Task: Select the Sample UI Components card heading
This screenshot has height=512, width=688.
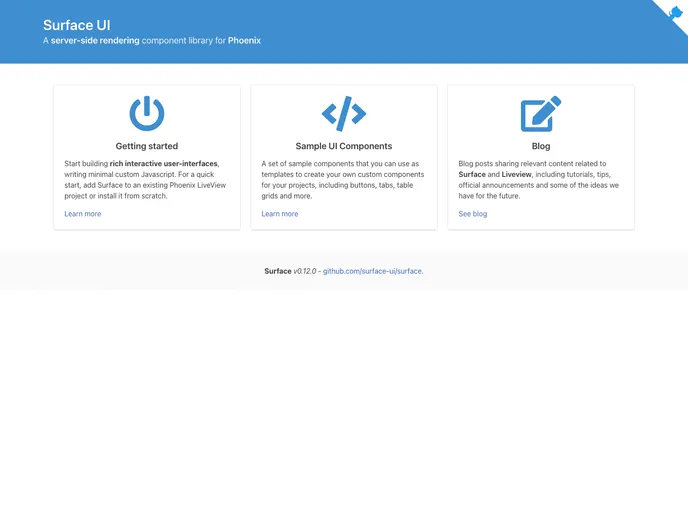Action: (344, 146)
